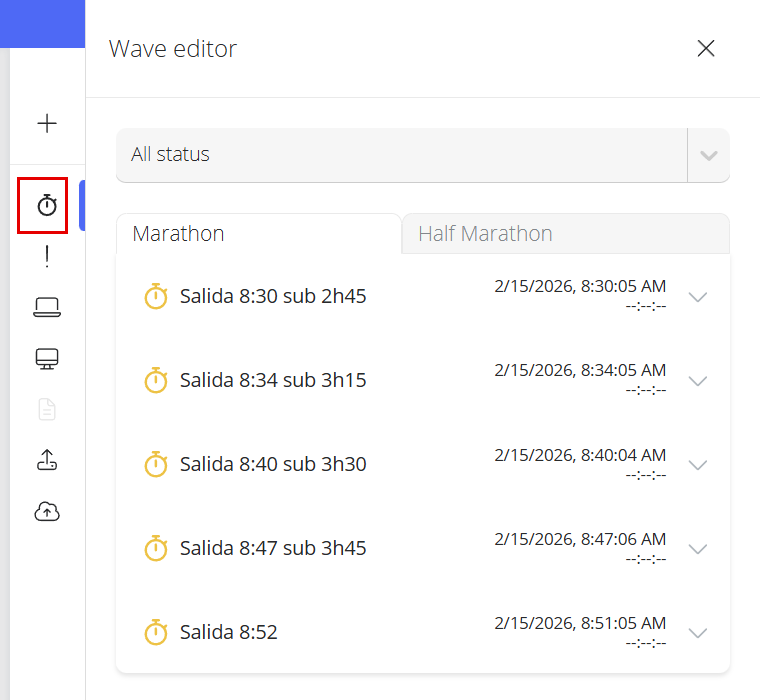Click the 2/15/2026, 8:34:05 AM timestamp
This screenshot has width=760, height=700.
click(x=580, y=370)
